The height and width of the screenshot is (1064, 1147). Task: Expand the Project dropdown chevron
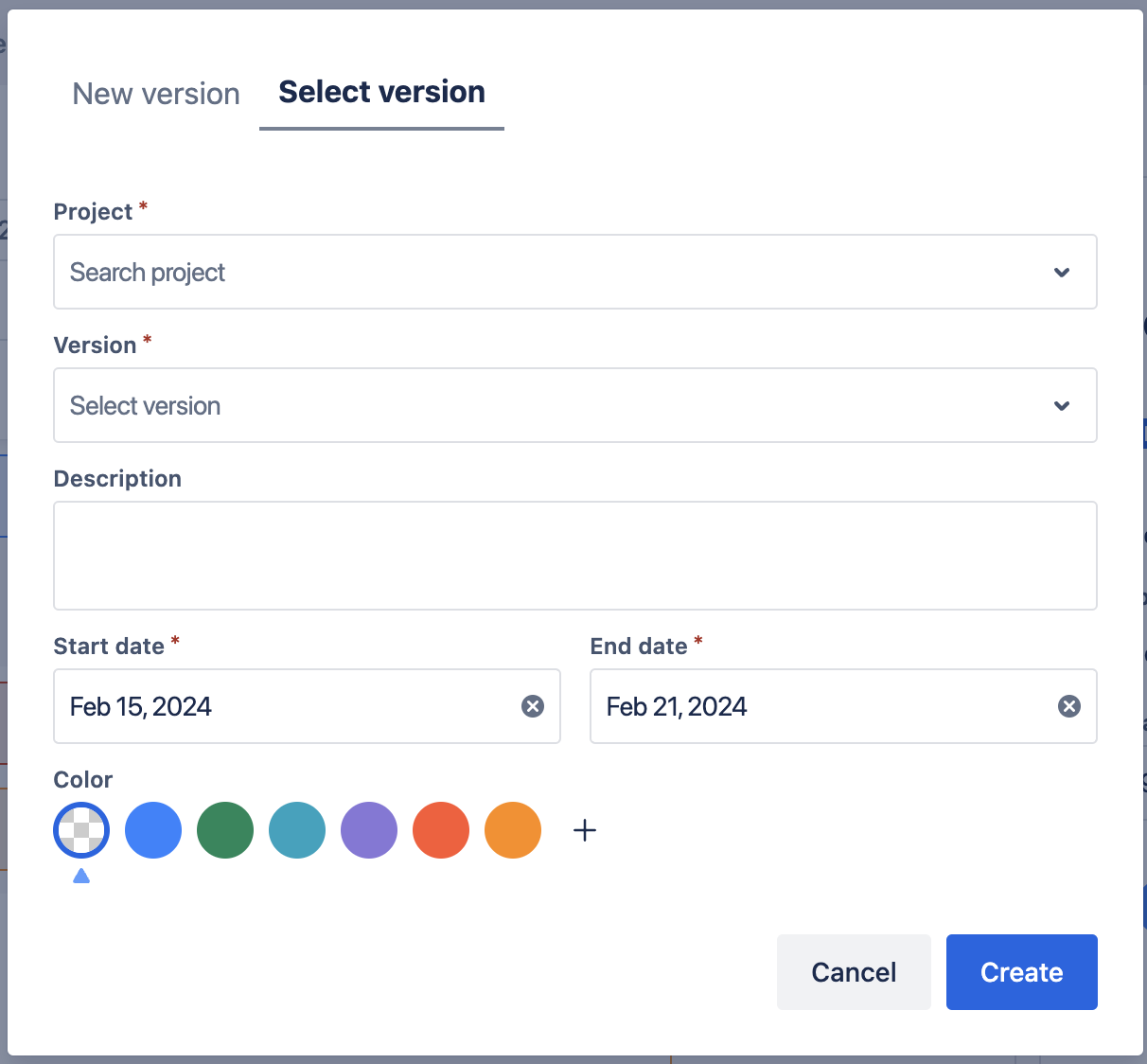point(1062,273)
